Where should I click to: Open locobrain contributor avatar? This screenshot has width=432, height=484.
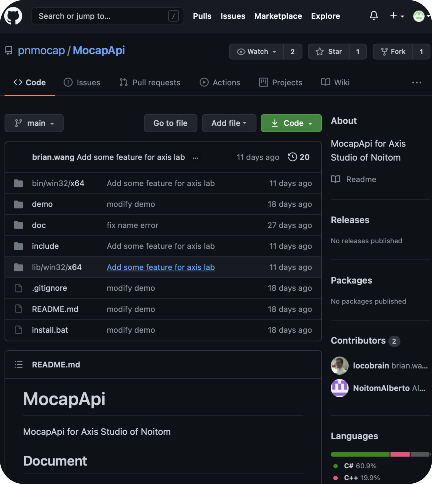[340, 366]
